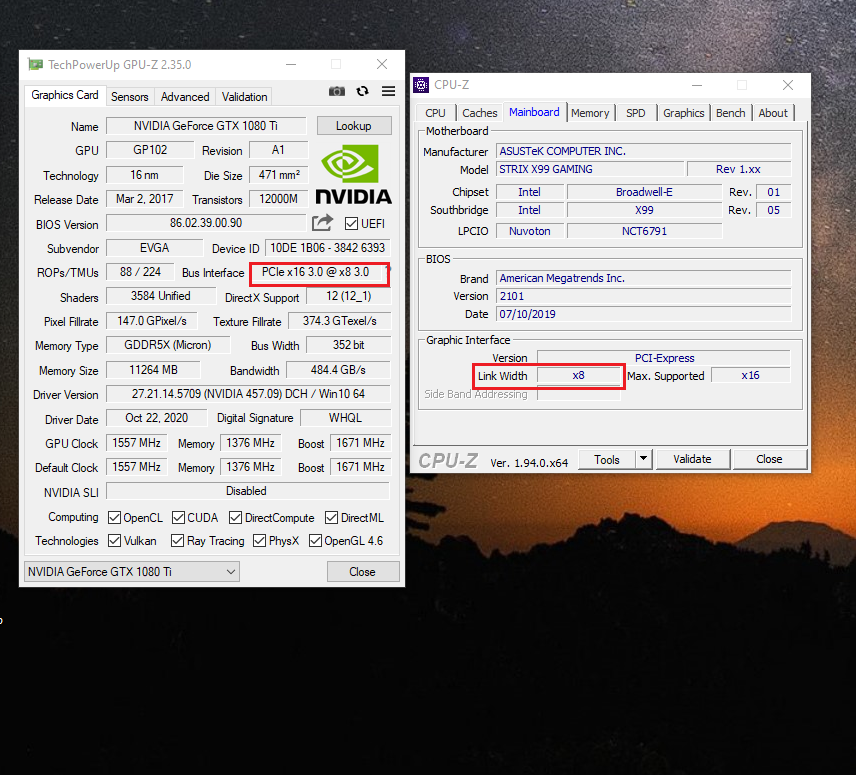Screen dimensions: 856x775
Task: Toggle the DirectML checkbox
Action: [331, 517]
